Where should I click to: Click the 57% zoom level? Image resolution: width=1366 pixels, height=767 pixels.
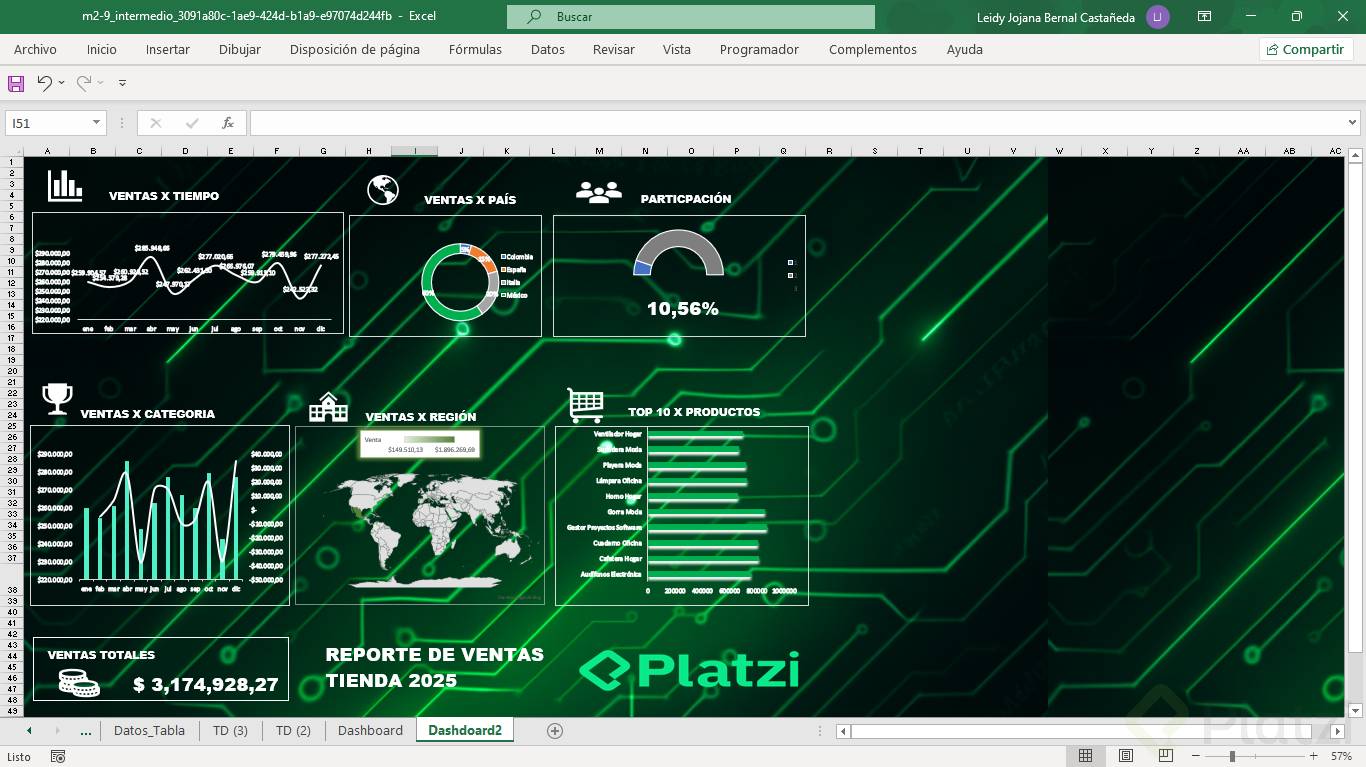click(x=1340, y=756)
